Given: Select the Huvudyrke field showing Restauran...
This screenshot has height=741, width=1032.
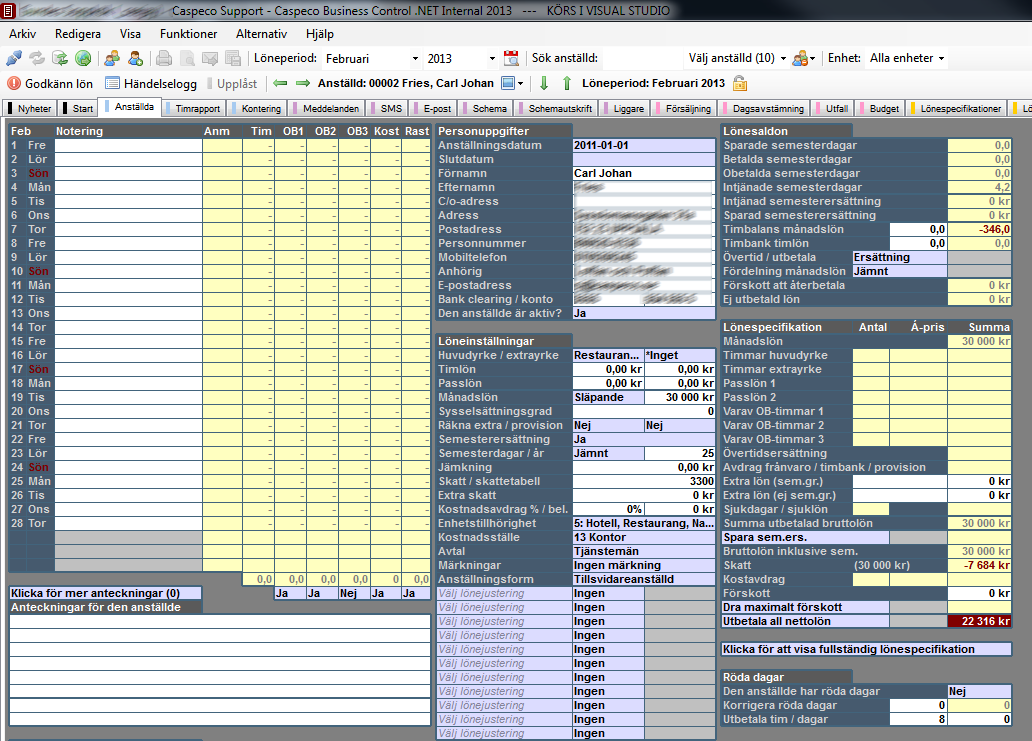Looking at the screenshot, I should 608,355.
